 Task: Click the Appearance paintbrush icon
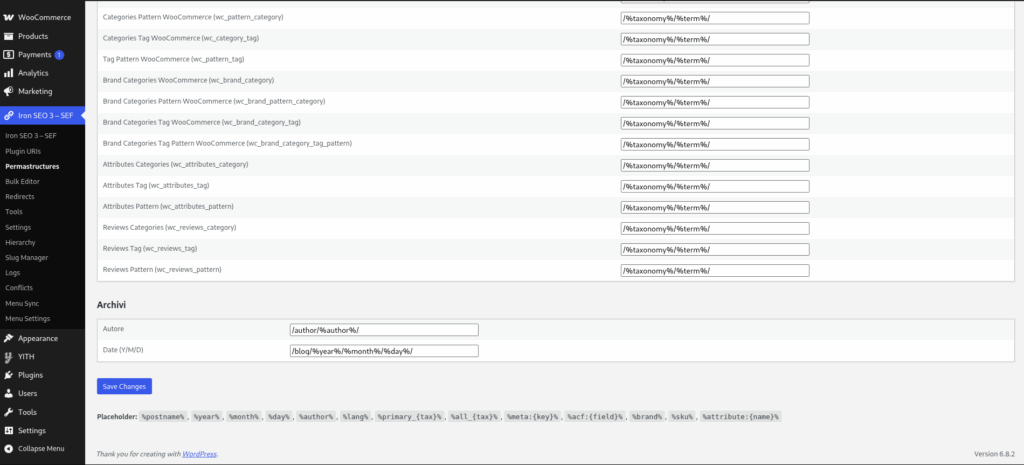point(8,338)
